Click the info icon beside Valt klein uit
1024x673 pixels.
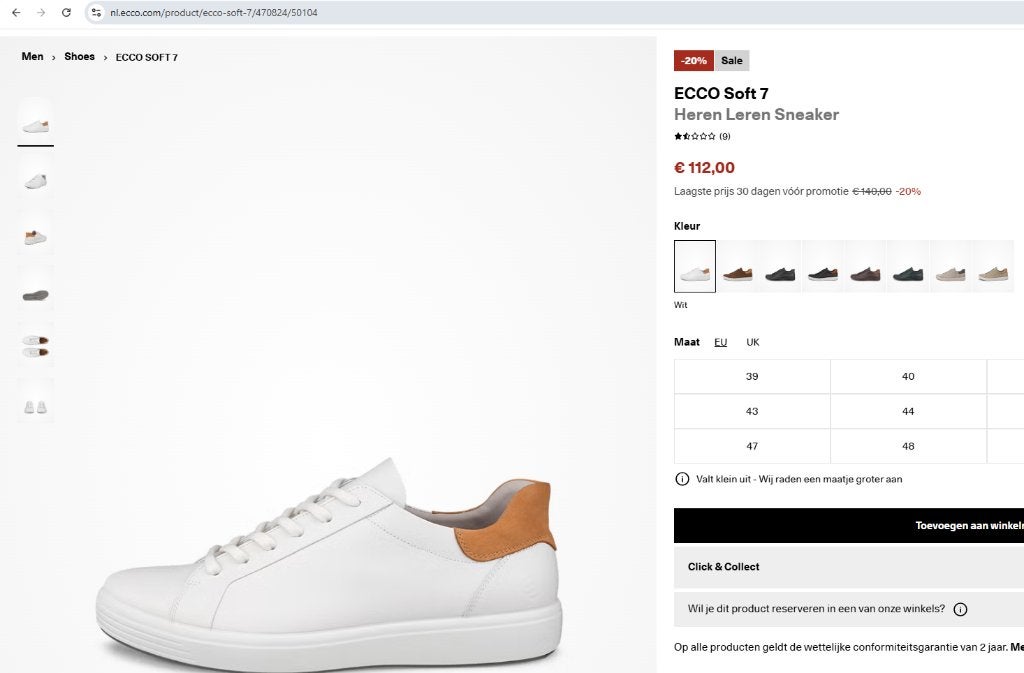pyautogui.click(x=682, y=479)
